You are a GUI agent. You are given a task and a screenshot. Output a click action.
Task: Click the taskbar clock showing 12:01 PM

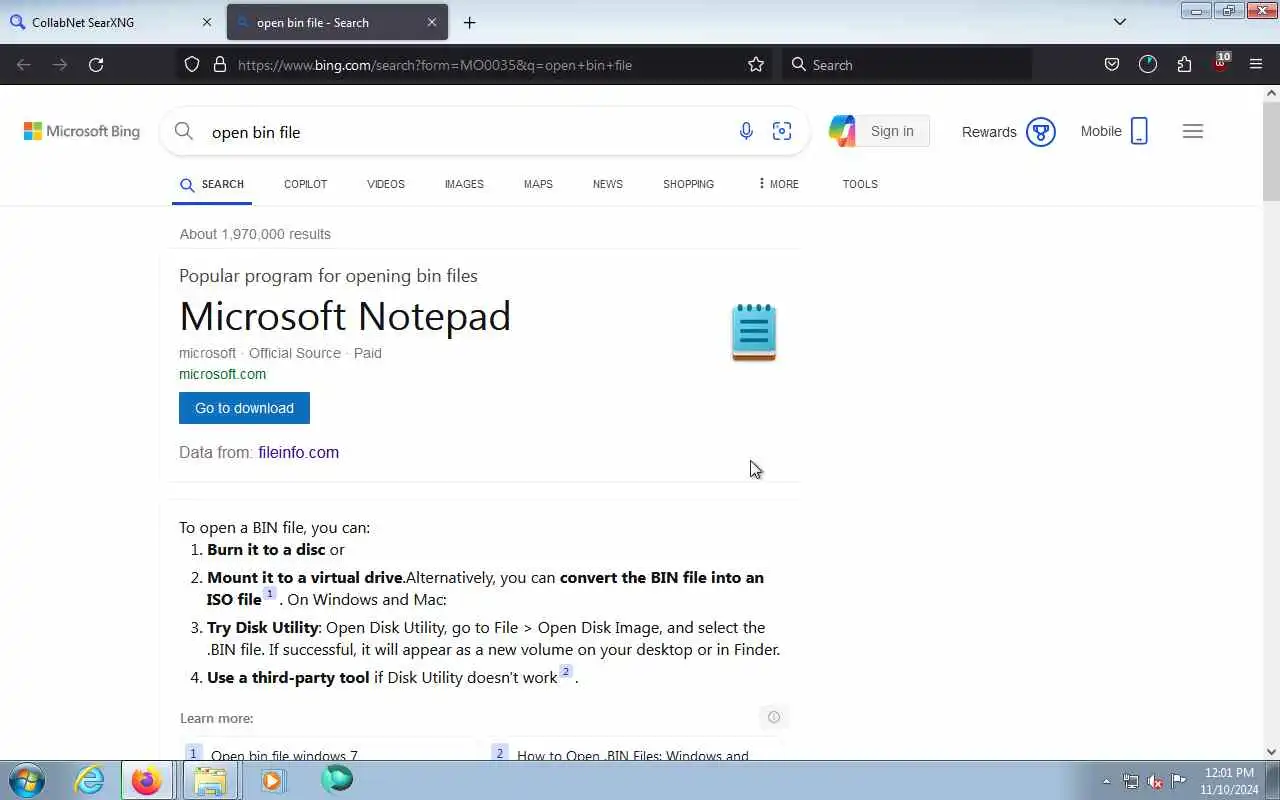point(1229,781)
